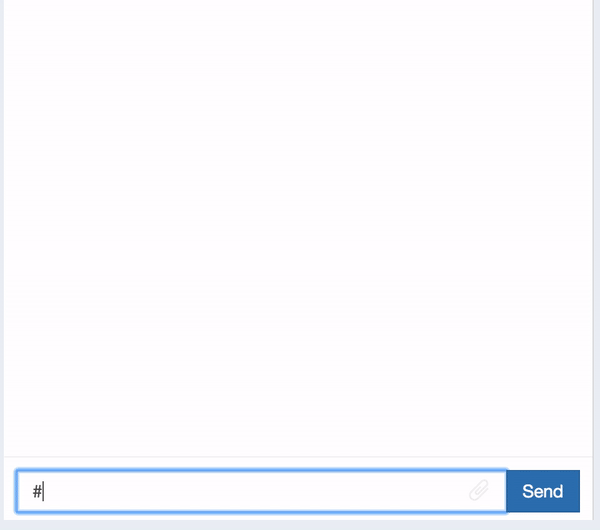Click the blank chat history pane
This screenshot has width=600, height=530.
(298, 228)
